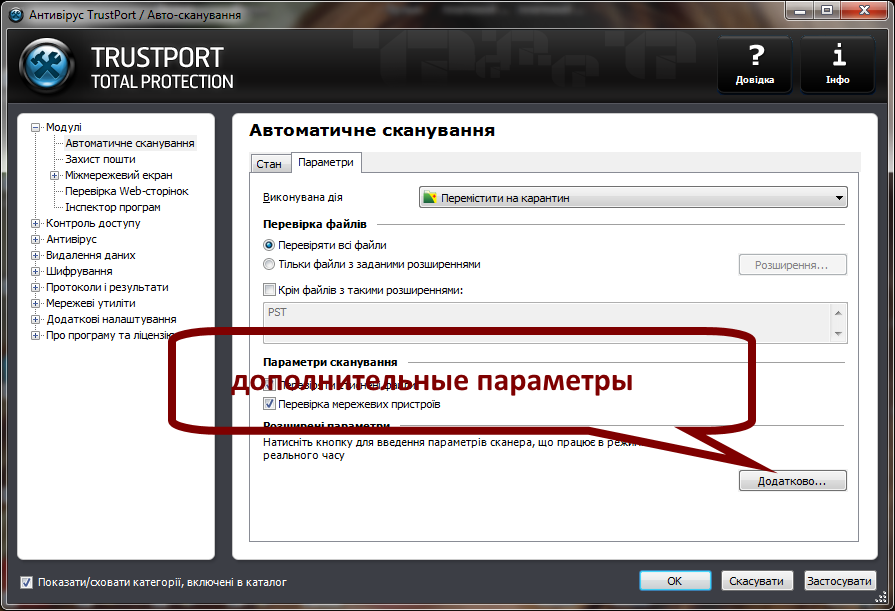
Task: Click the quarantine folder icon in action selector
Action: point(432,197)
